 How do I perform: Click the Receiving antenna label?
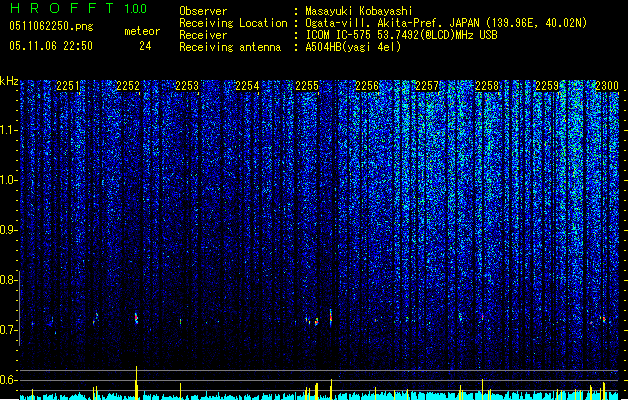coord(230,47)
